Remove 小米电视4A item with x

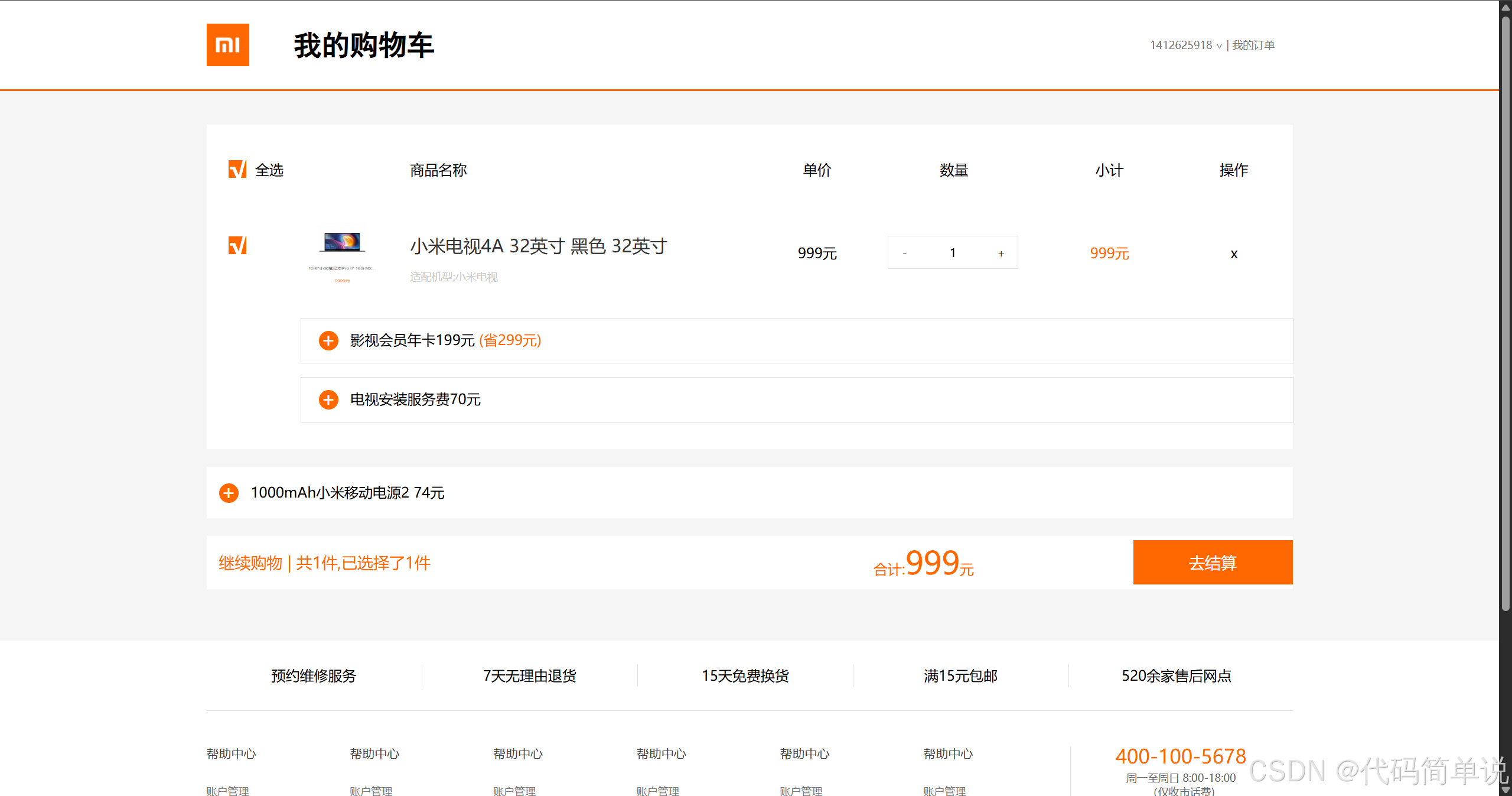[x=1233, y=254]
